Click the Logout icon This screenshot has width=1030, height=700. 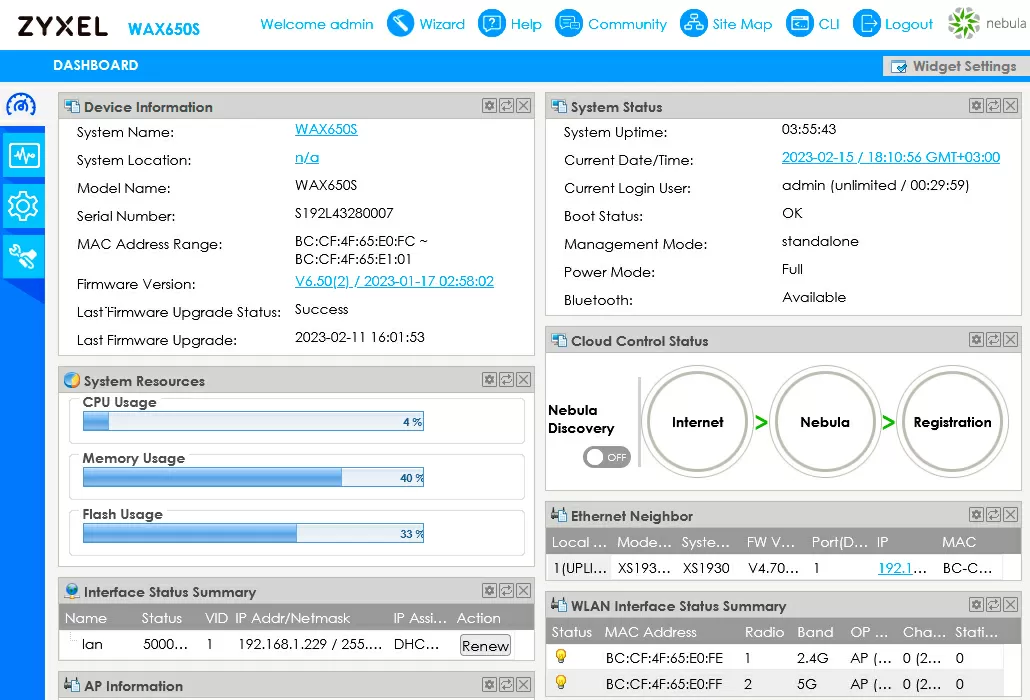tap(866, 24)
